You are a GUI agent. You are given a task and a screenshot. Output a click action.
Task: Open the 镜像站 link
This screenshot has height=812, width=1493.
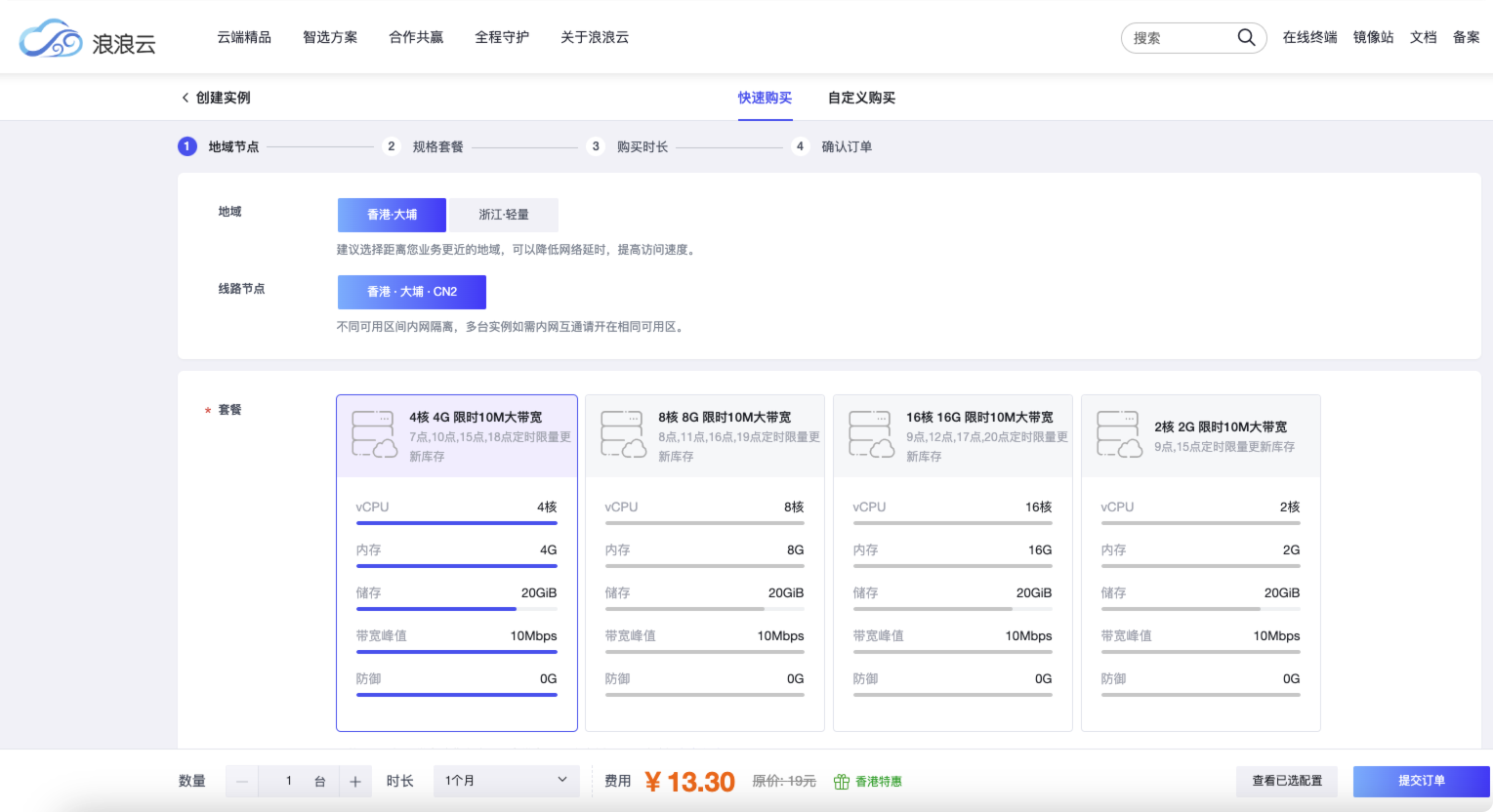(1373, 37)
